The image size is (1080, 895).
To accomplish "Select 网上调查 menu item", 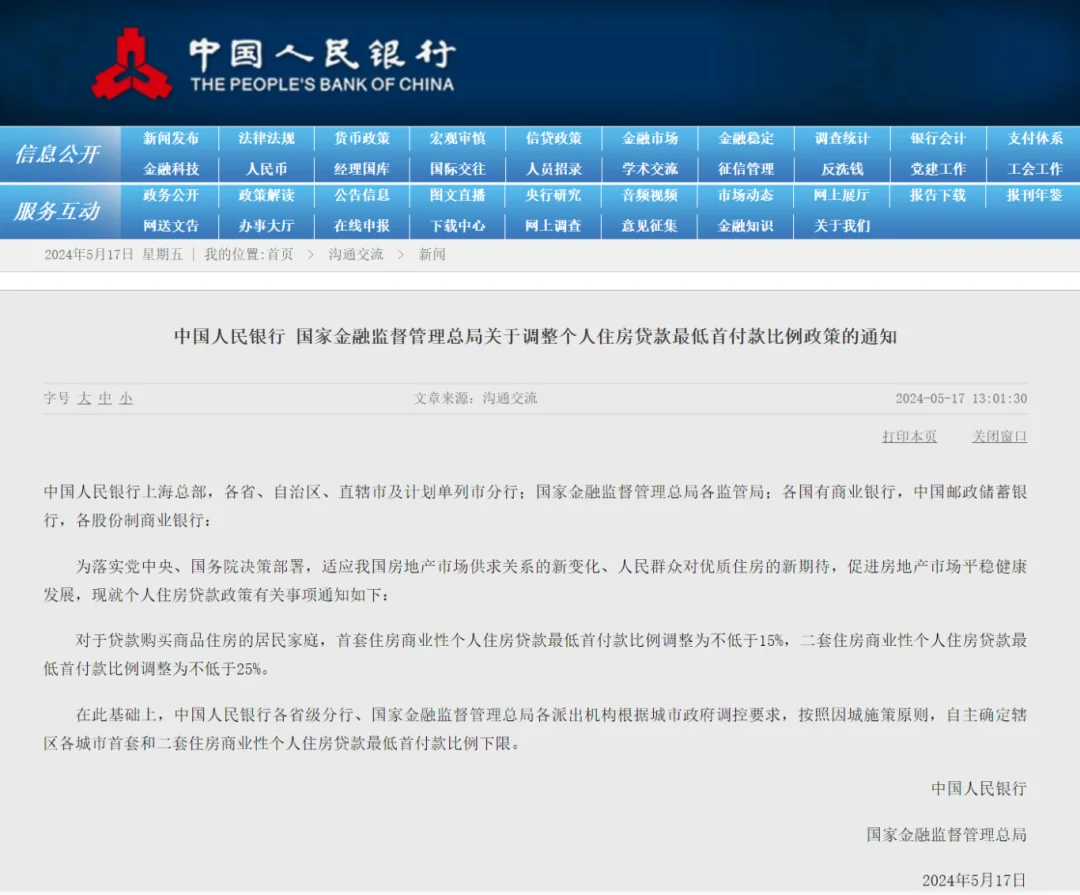I will click(554, 226).
